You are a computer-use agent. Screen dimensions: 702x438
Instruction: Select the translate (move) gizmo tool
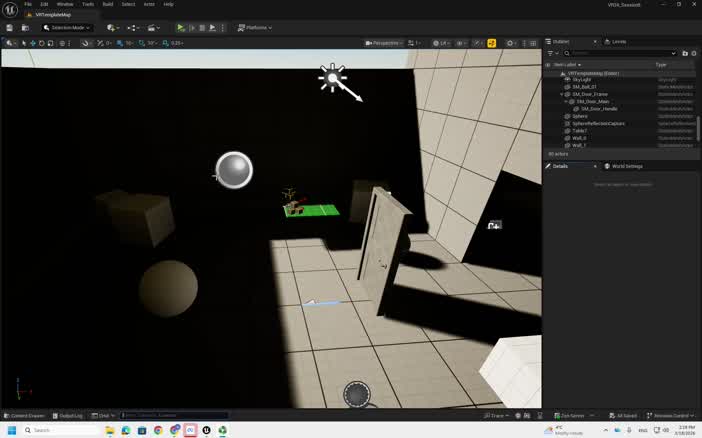point(32,43)
